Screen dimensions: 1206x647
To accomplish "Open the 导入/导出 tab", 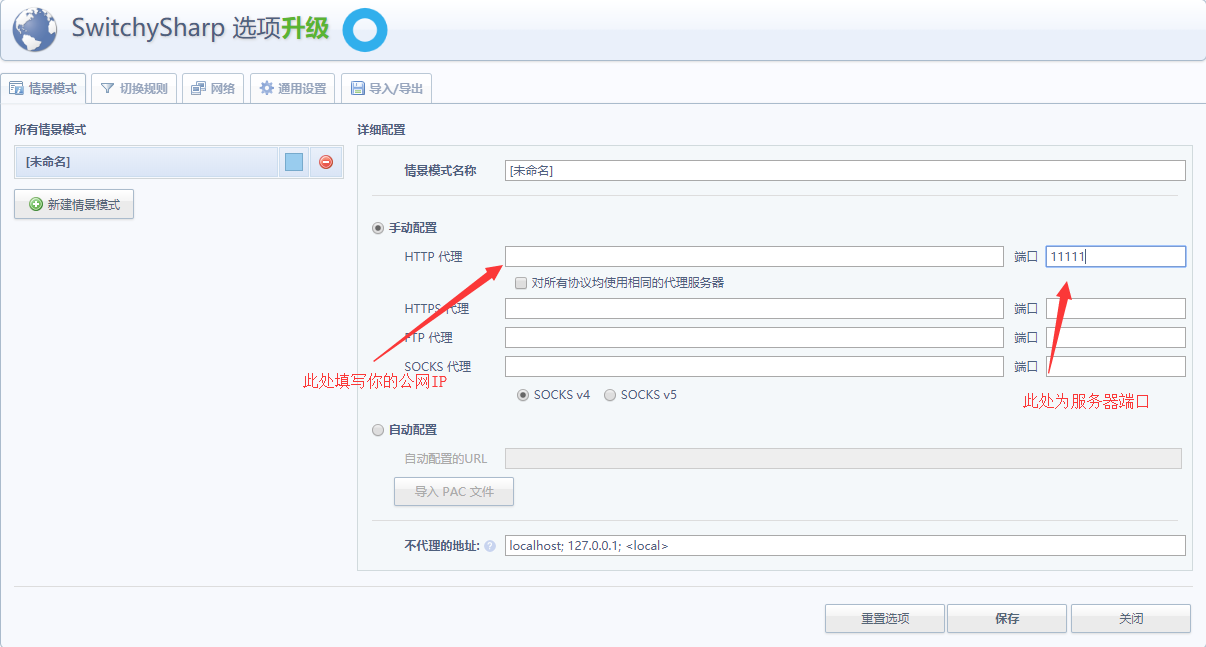I will [x=387, y=88].
